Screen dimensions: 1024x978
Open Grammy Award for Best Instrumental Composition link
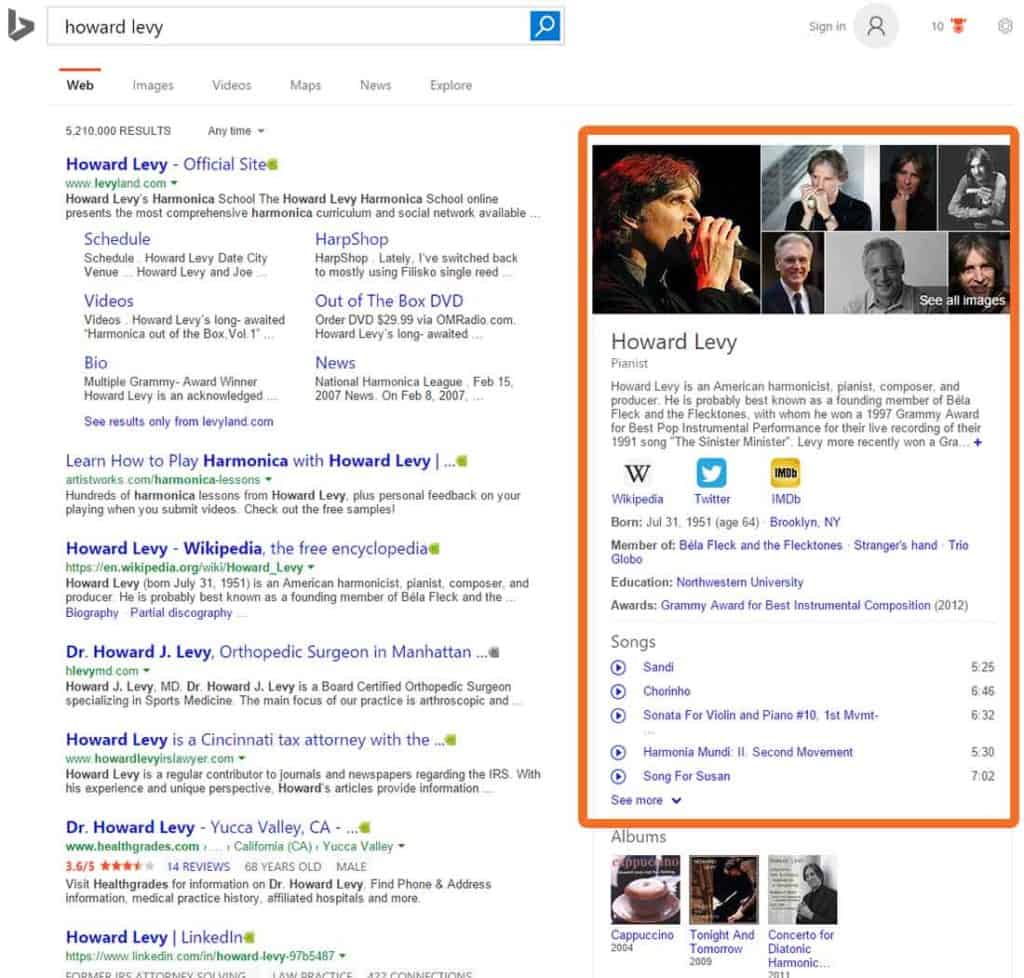point(795,606)
